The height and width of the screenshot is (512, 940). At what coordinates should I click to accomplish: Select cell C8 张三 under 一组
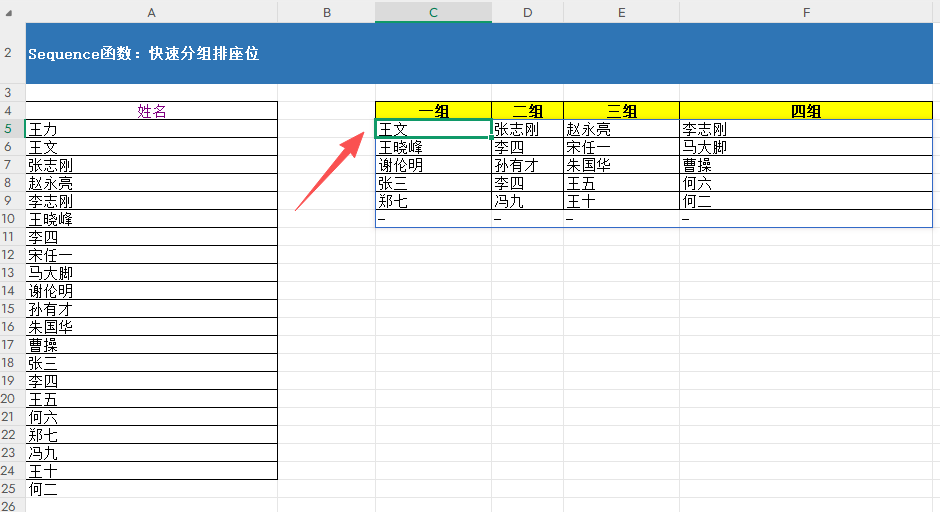[x=433, y=183]
